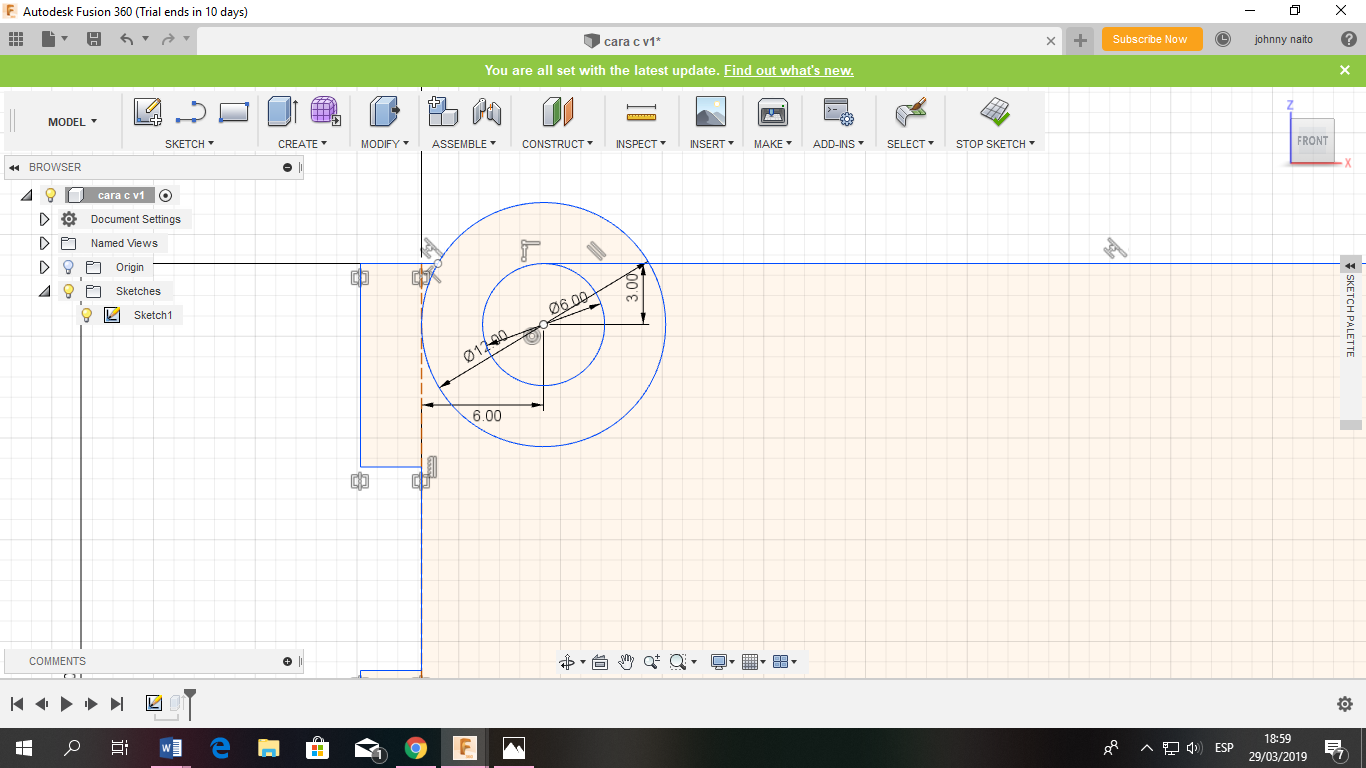Select the Joint assemble icon
The height and width of the screenshot is (768, 1366).
coord(486,111)
